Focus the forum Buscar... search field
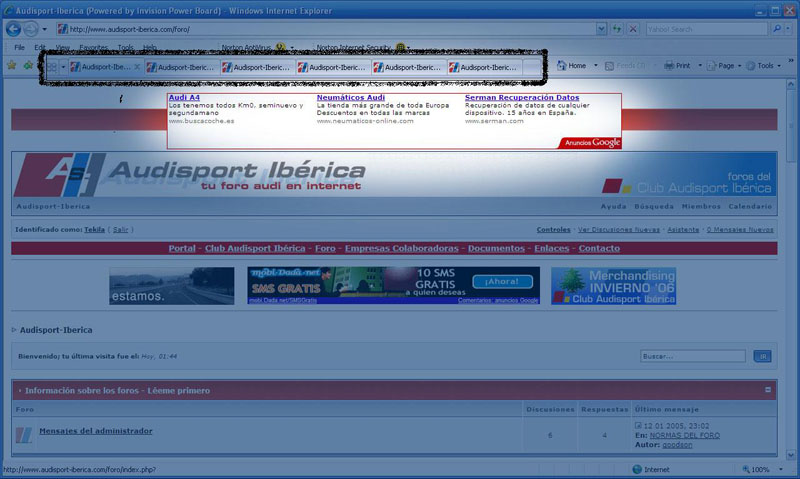Screen dimensions: 800x479 point(693,356)
